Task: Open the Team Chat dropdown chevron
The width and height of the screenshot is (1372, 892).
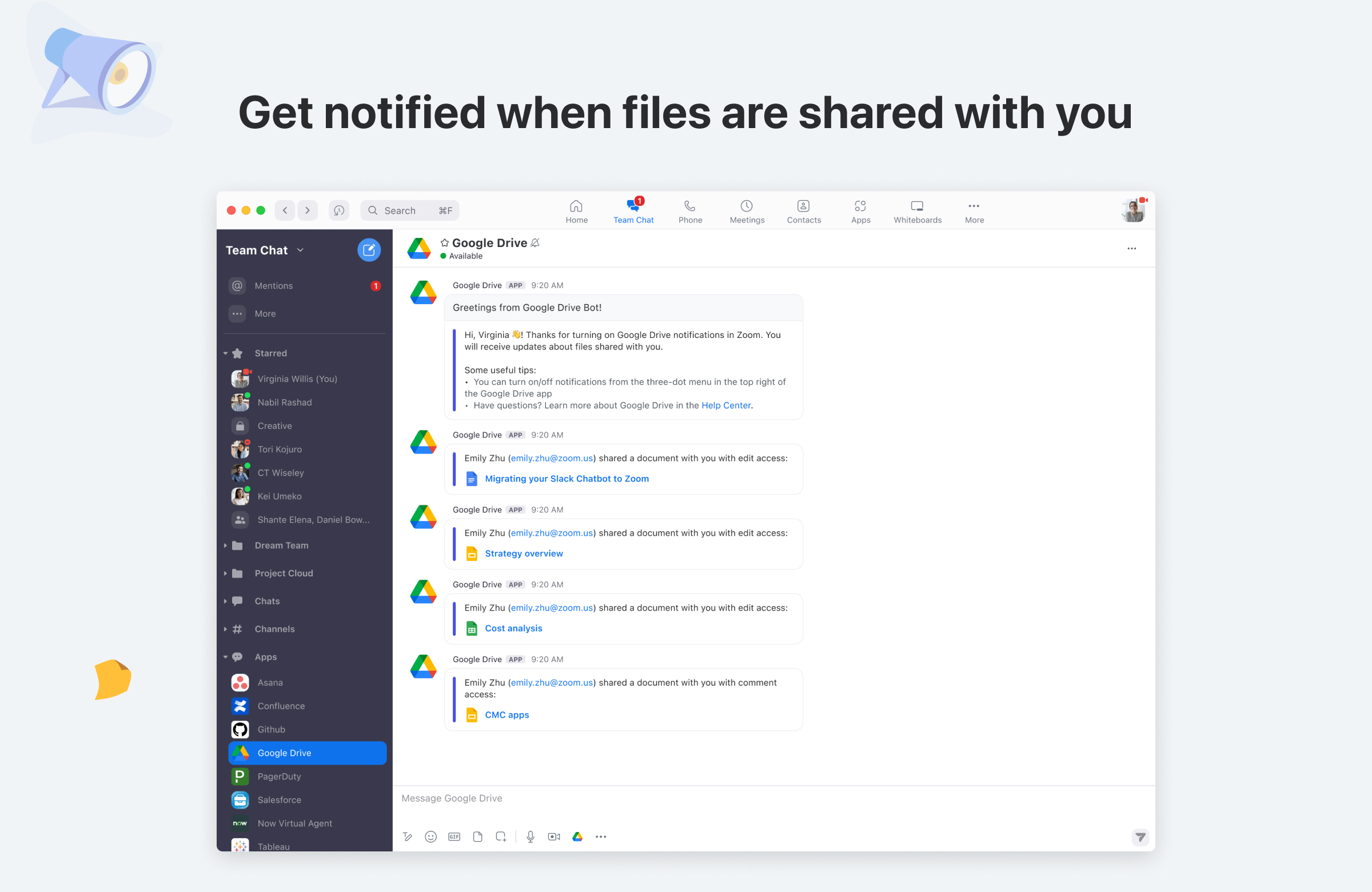Action: (300, 250)
